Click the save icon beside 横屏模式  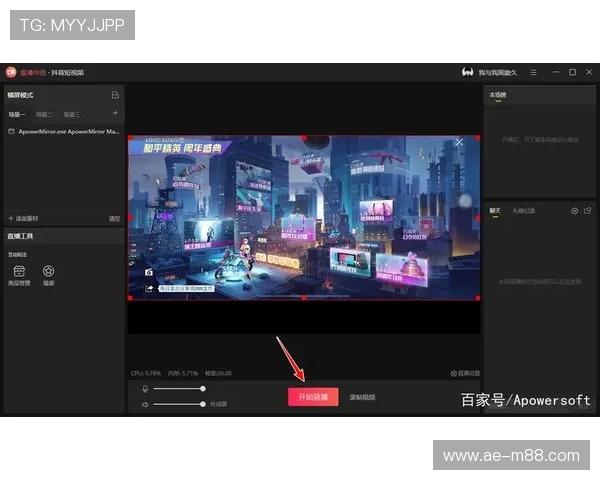tap(115, 95)
